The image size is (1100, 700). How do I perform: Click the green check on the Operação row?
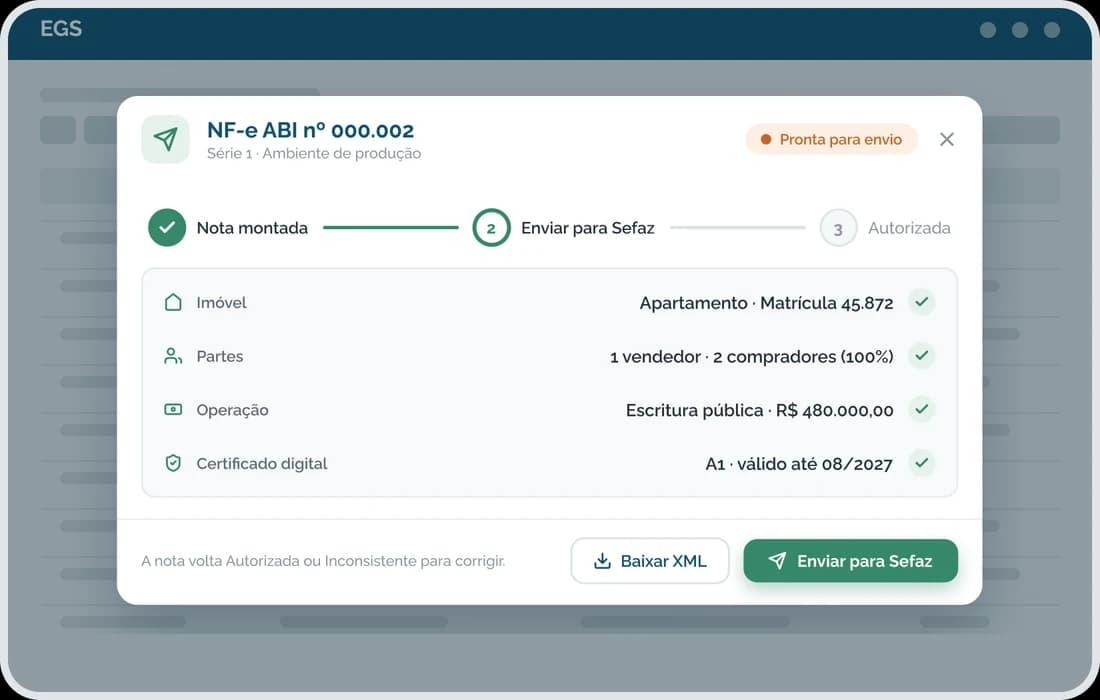(x=921, y=409)
